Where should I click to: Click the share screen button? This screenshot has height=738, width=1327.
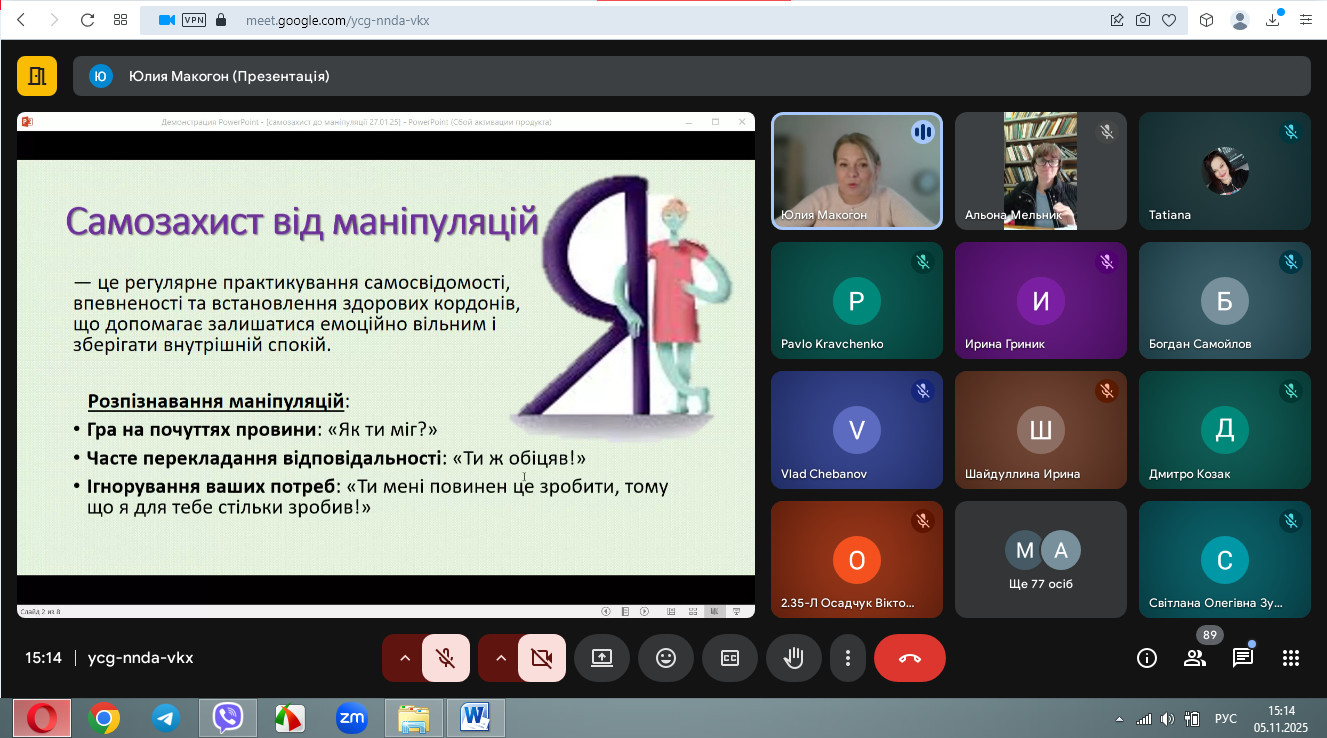[602, 658]
